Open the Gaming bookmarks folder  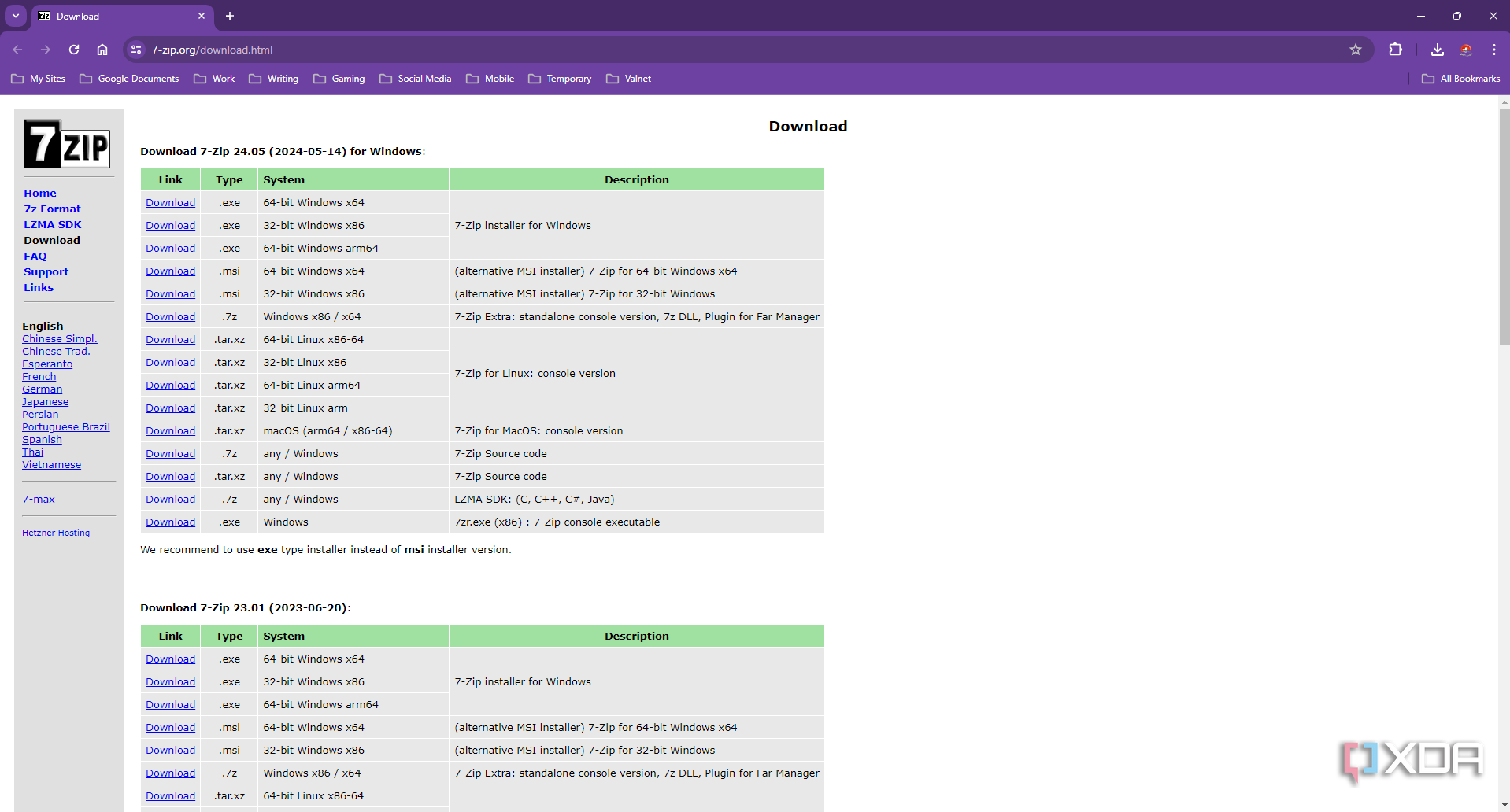[339, 79]
